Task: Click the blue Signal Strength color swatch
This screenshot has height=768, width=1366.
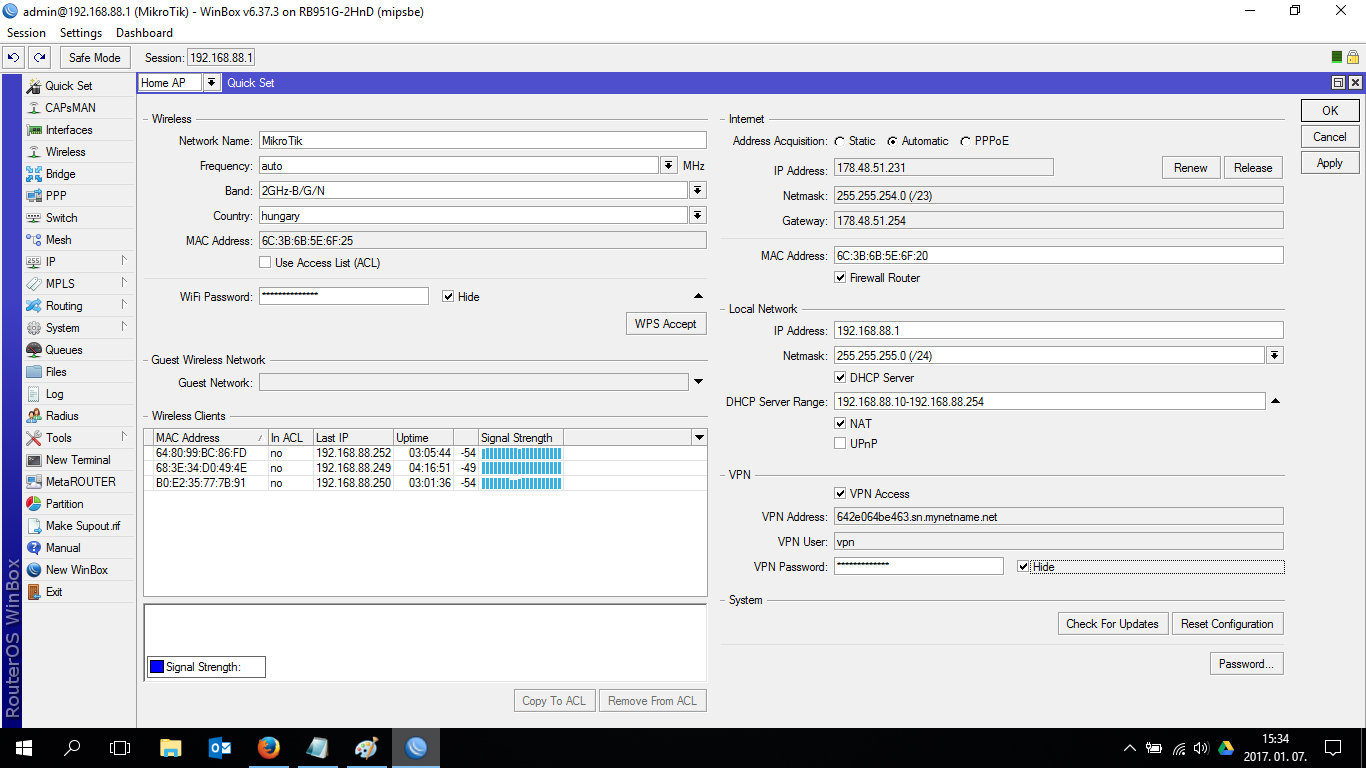Action: click(156, 667)
